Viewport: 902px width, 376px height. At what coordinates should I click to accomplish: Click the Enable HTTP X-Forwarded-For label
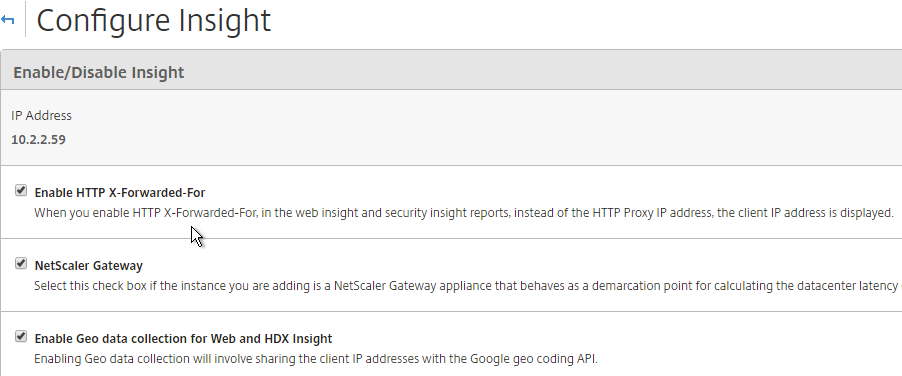(120, 192)
